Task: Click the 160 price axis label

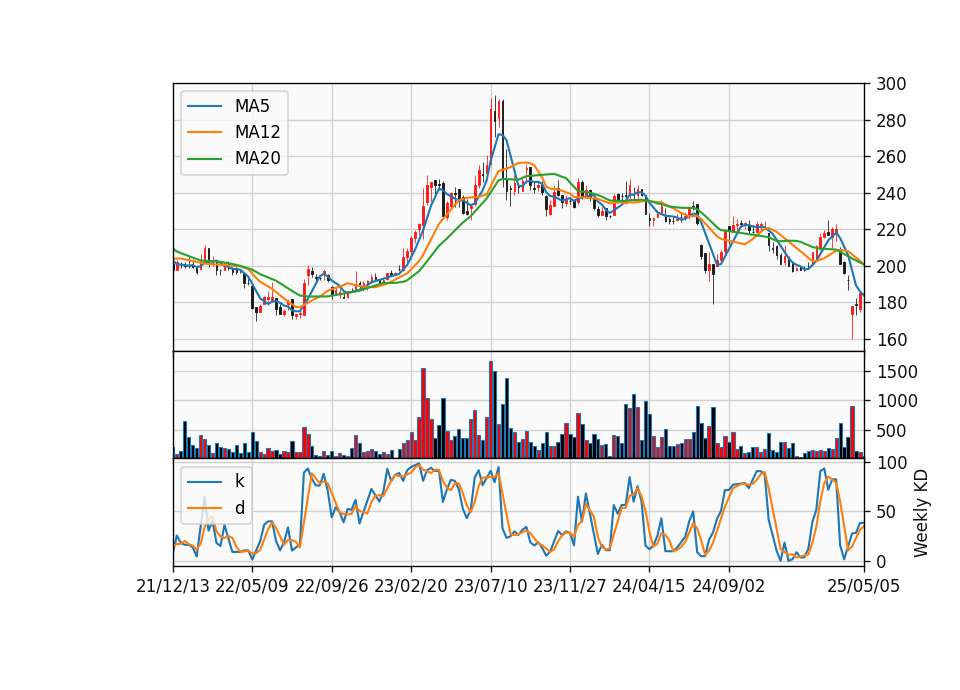Action: click(891, 339)
